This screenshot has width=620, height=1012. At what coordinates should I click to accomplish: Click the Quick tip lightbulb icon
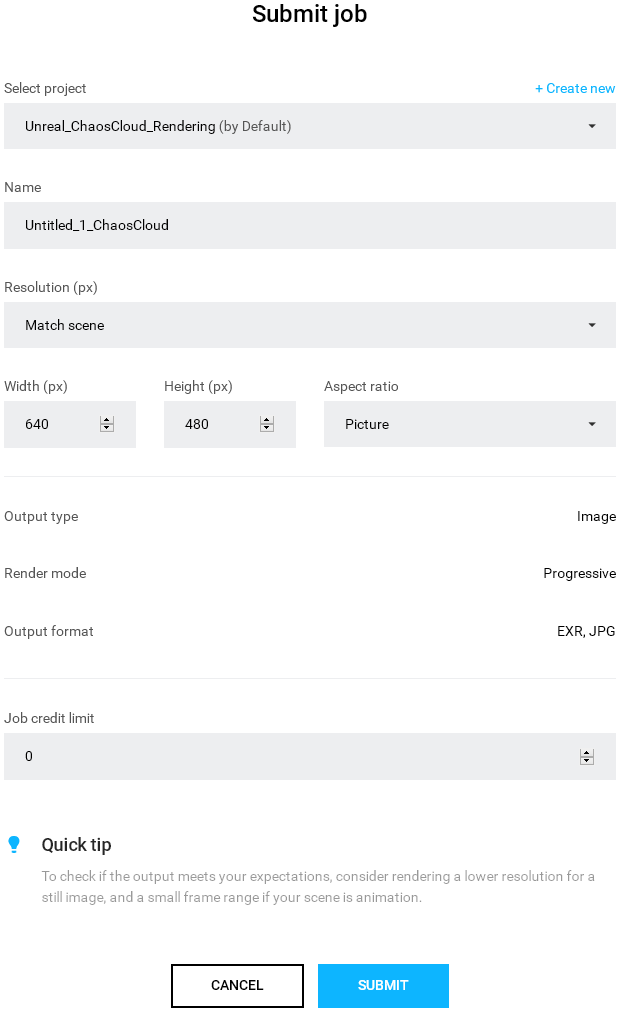14,844
